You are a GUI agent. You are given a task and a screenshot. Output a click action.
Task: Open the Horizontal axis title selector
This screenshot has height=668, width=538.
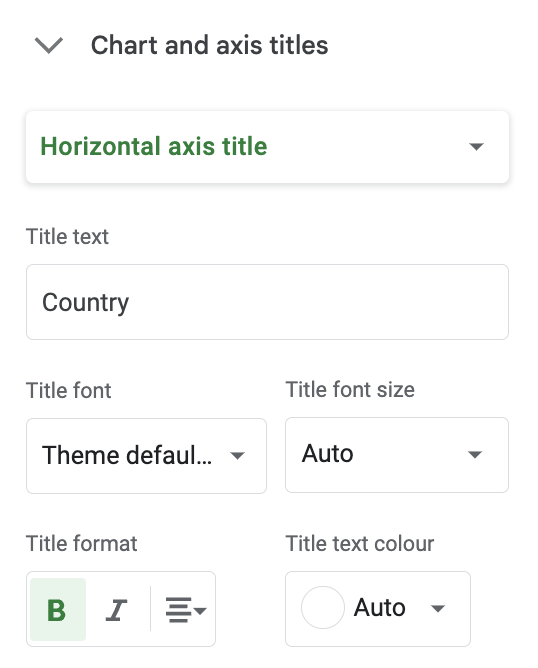coord(267,147)
